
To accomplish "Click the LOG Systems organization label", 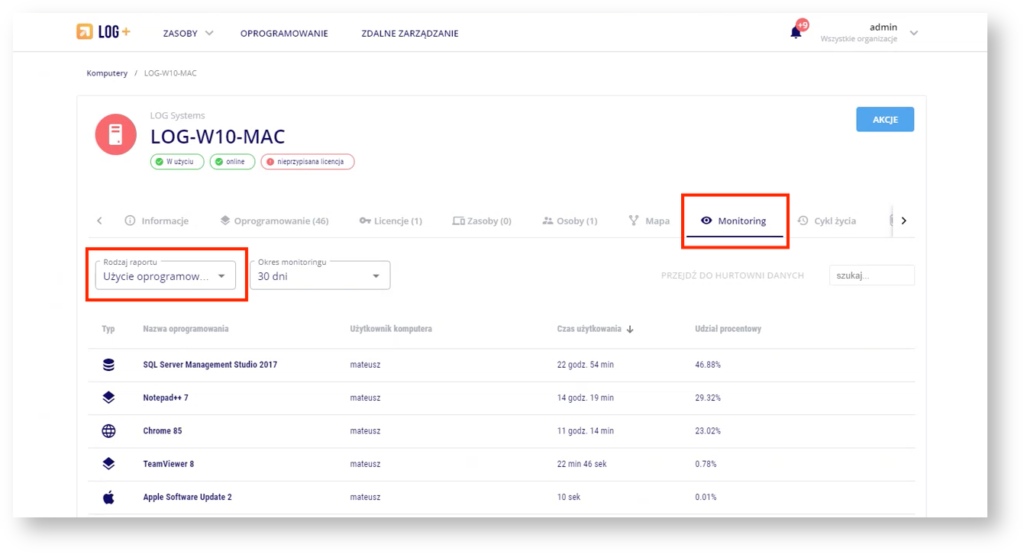I will point(177,116).
